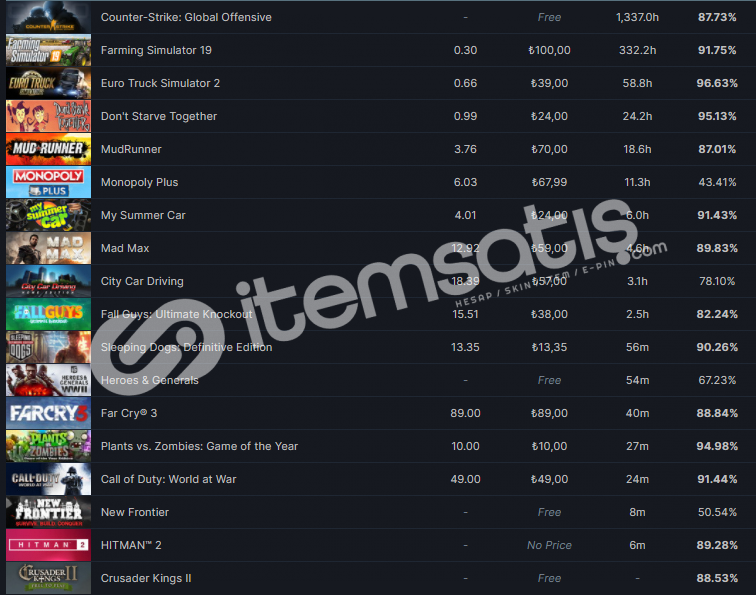Open the Don't Starve Together title link
756x595 pixels.
(x=159, y=116)
